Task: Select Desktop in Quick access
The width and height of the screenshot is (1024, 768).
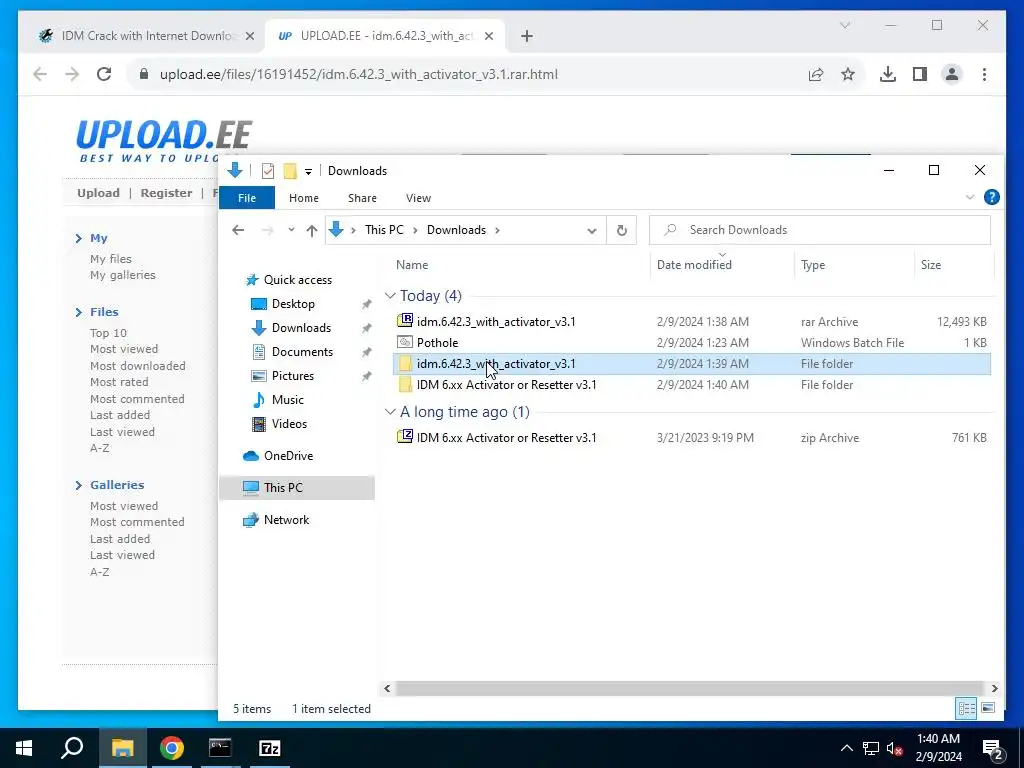Action: coord(293,304)
